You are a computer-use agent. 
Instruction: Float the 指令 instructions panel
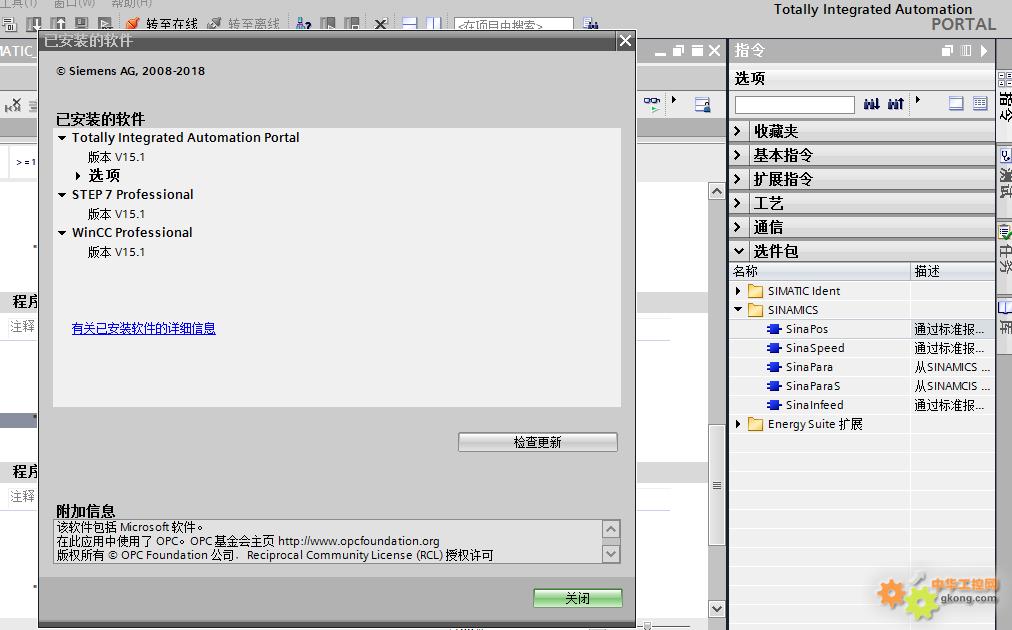(x=947, y=50)
